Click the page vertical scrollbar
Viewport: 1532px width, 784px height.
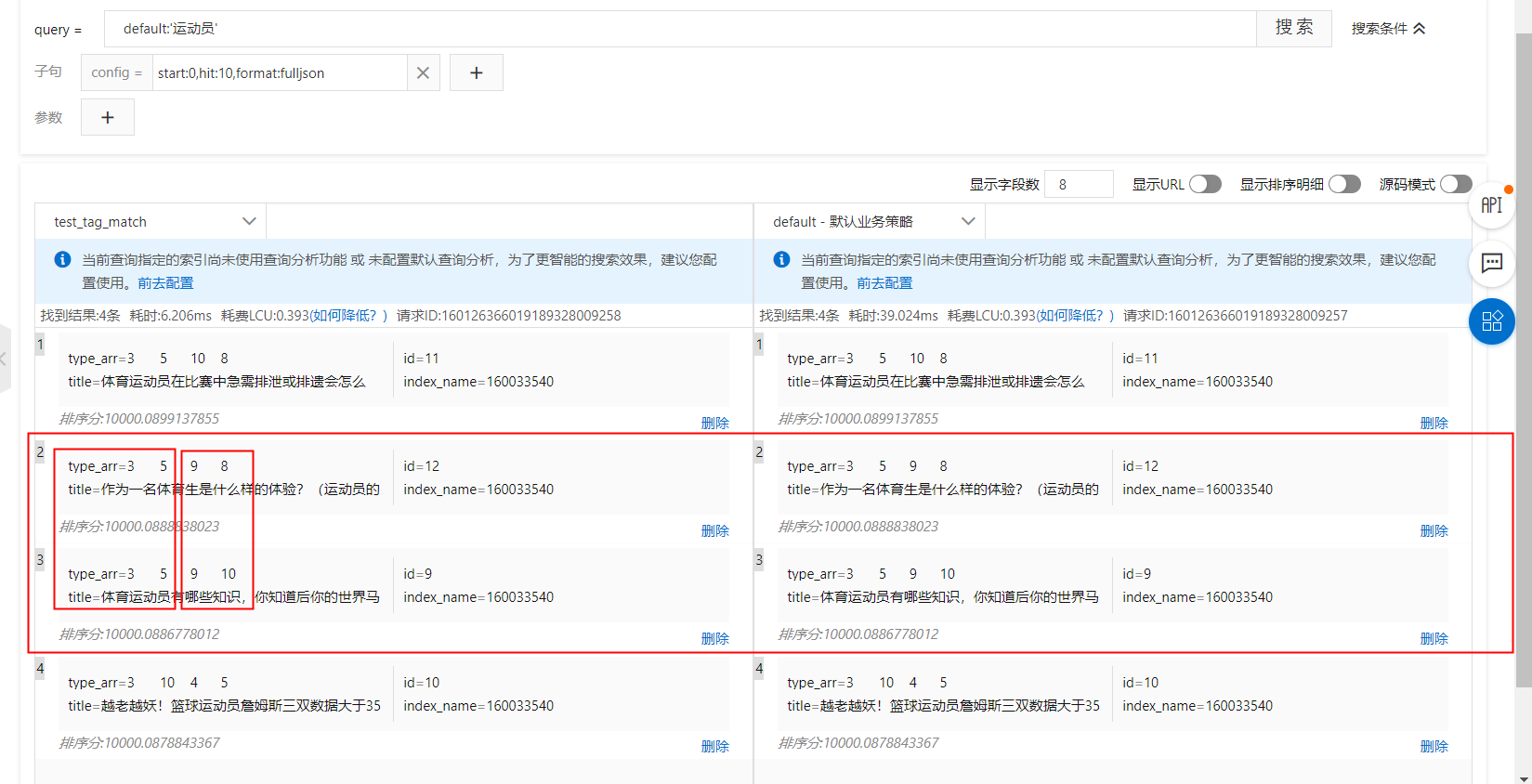pyautogui.click(x=1524, y=362)
